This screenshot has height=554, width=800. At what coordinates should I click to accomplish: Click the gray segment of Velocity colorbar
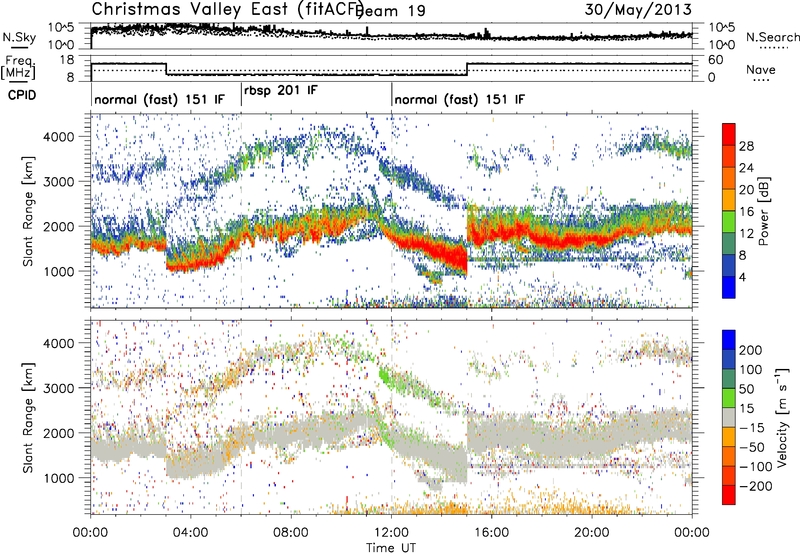click(x=729, y=417)
